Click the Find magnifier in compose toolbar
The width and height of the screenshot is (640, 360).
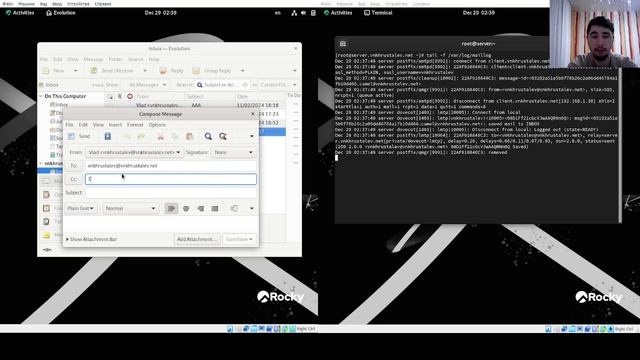208,136
